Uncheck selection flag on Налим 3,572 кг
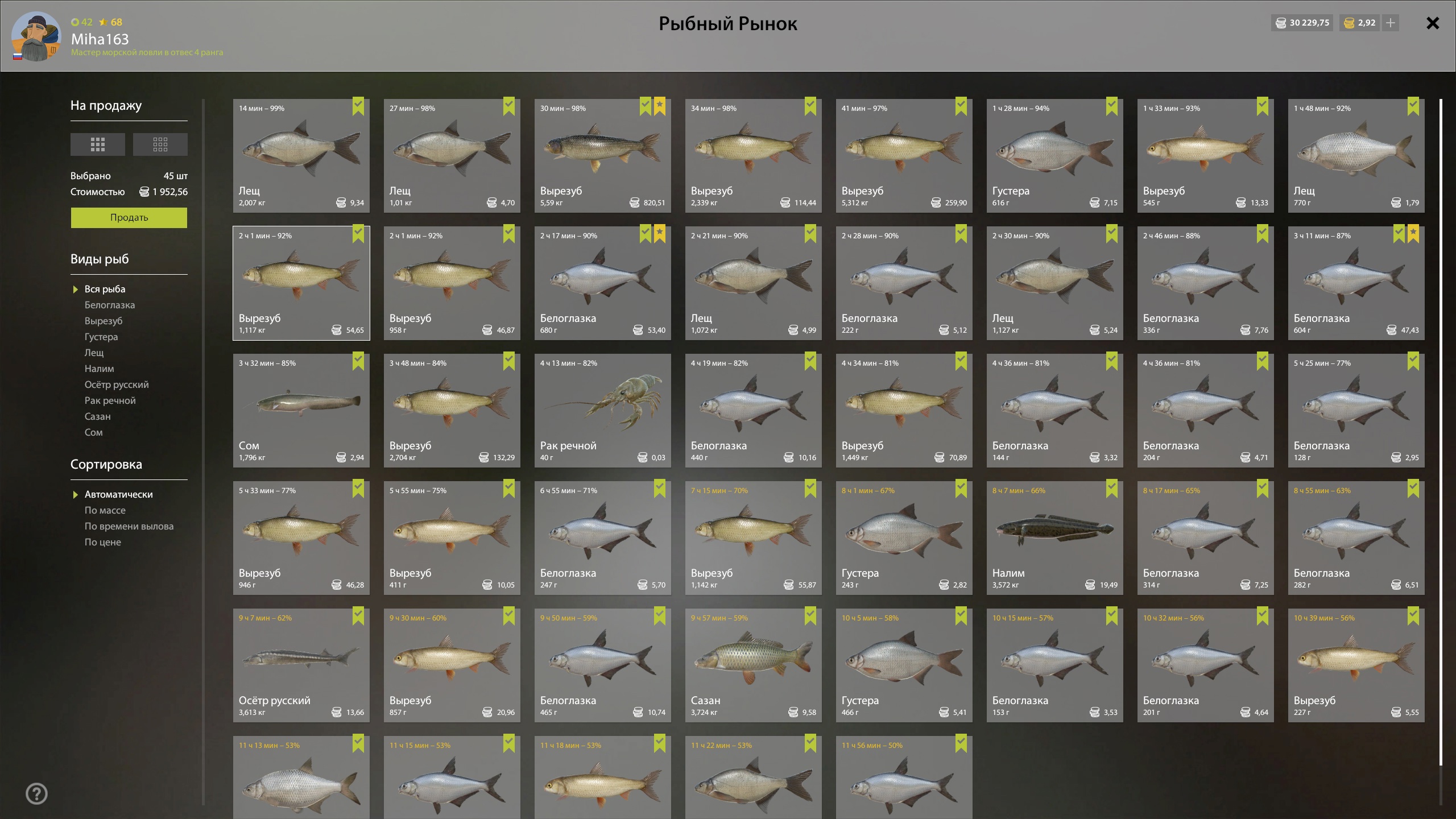This screenshot has width=1456, height=819. tap(1112, 488)
